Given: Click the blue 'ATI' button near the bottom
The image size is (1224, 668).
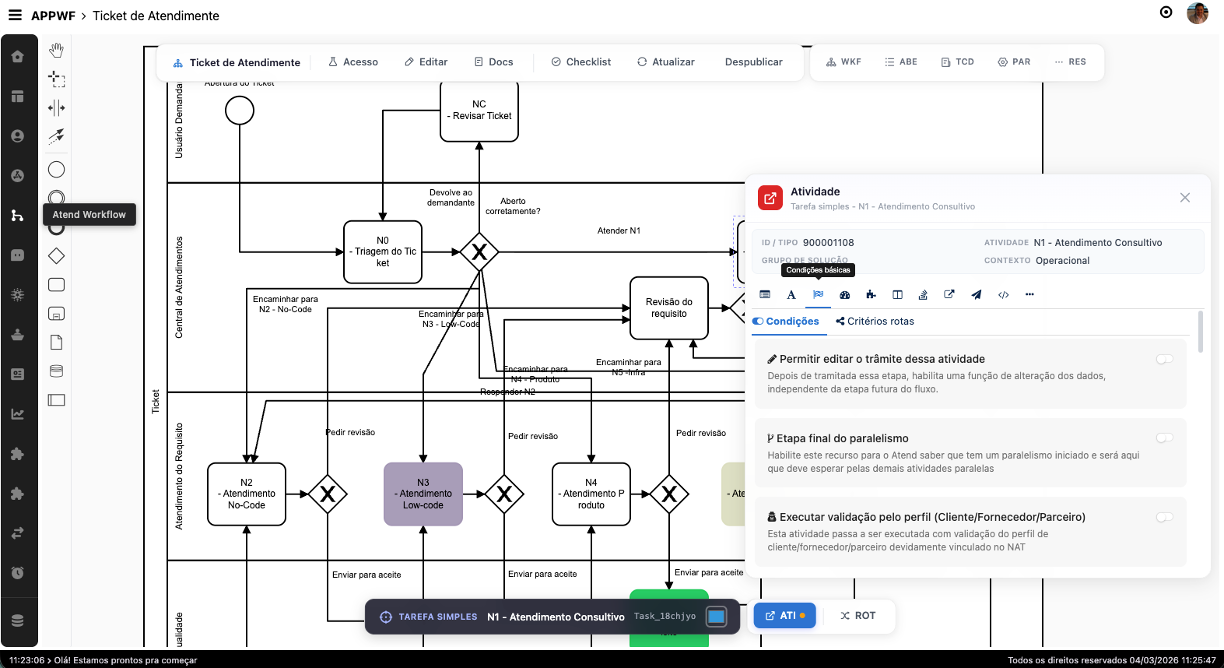Looking at the screenshot, I should [784, 615].
